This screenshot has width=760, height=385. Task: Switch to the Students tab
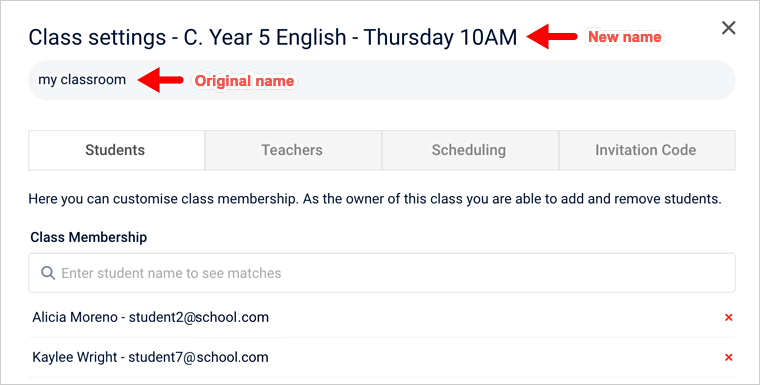point(116,150)
